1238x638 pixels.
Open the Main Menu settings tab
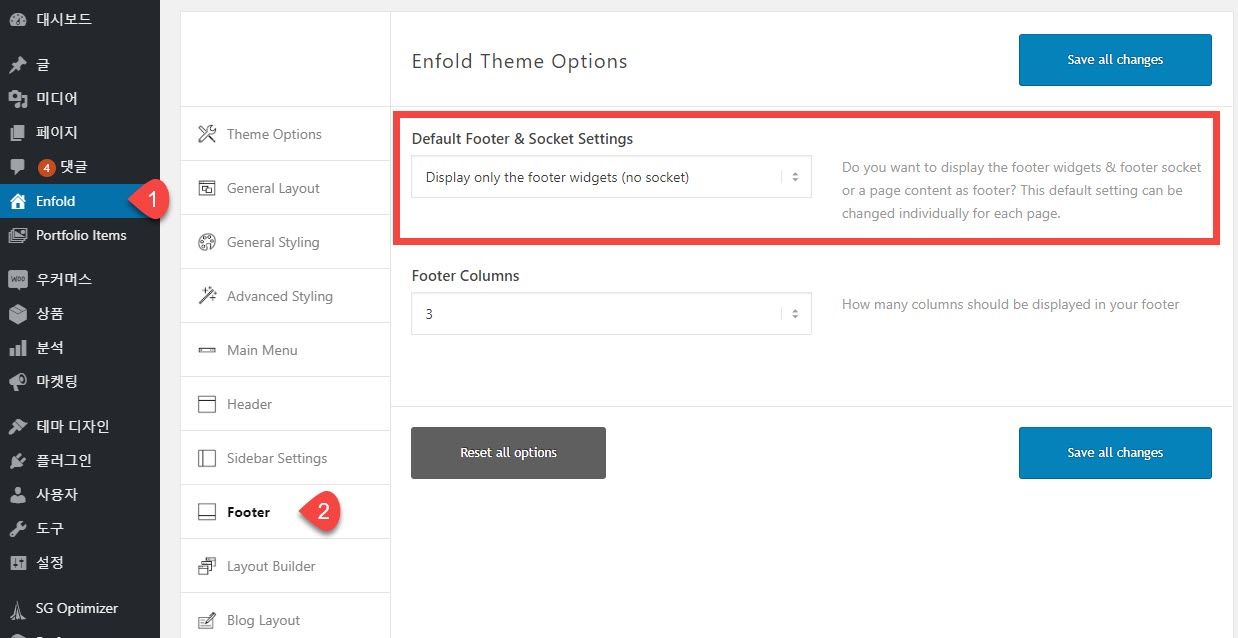point(285,350)
